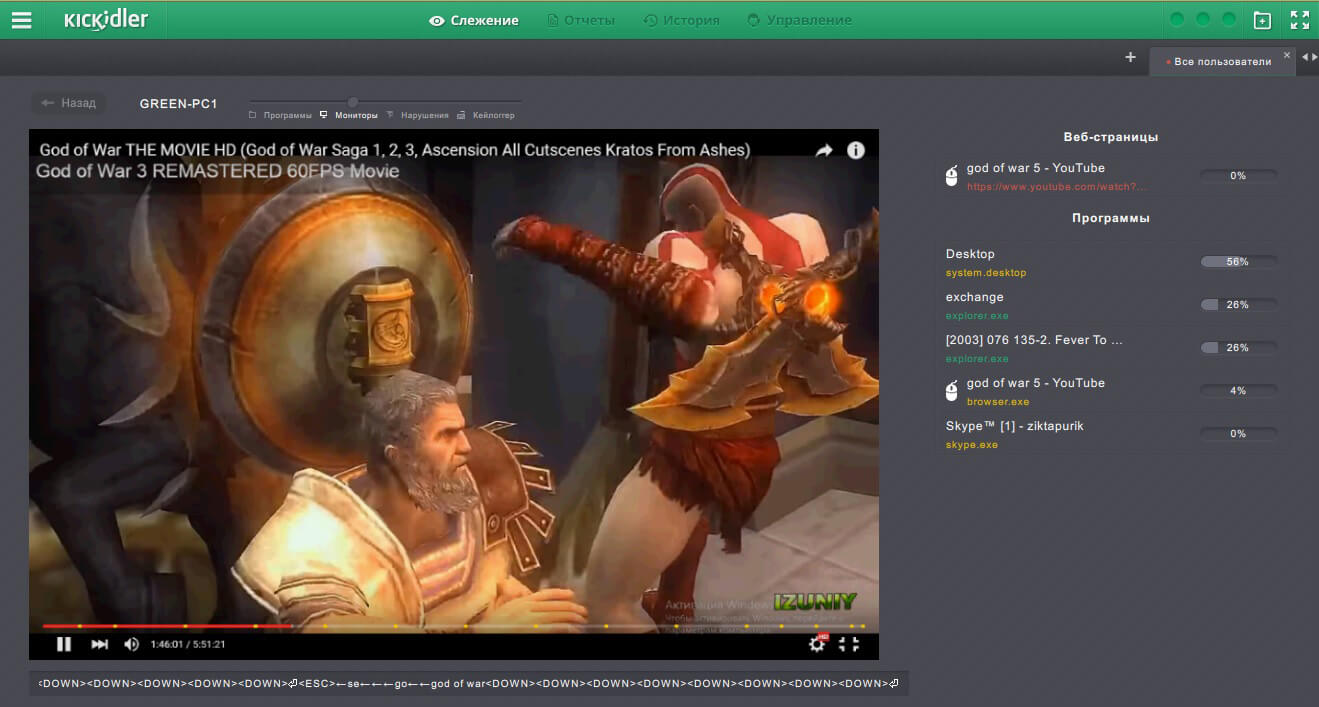This screenshot has height=707, width=1319.
Task: Click explorer.exe under Fever To entry
Action: (x=977, y=359)
